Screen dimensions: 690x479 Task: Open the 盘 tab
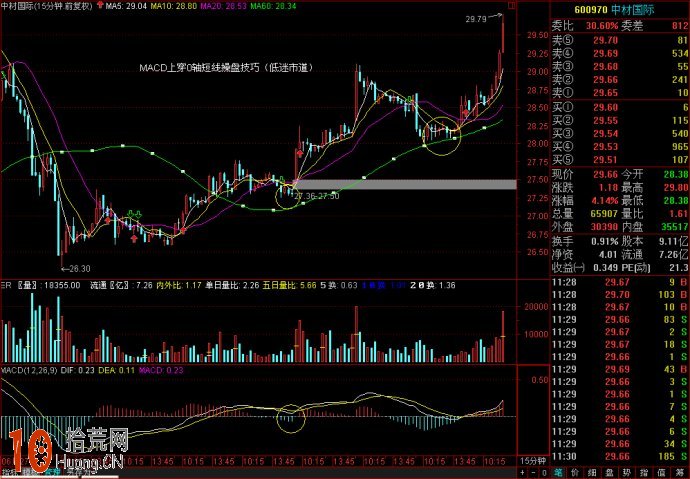[x=610, y=473]
